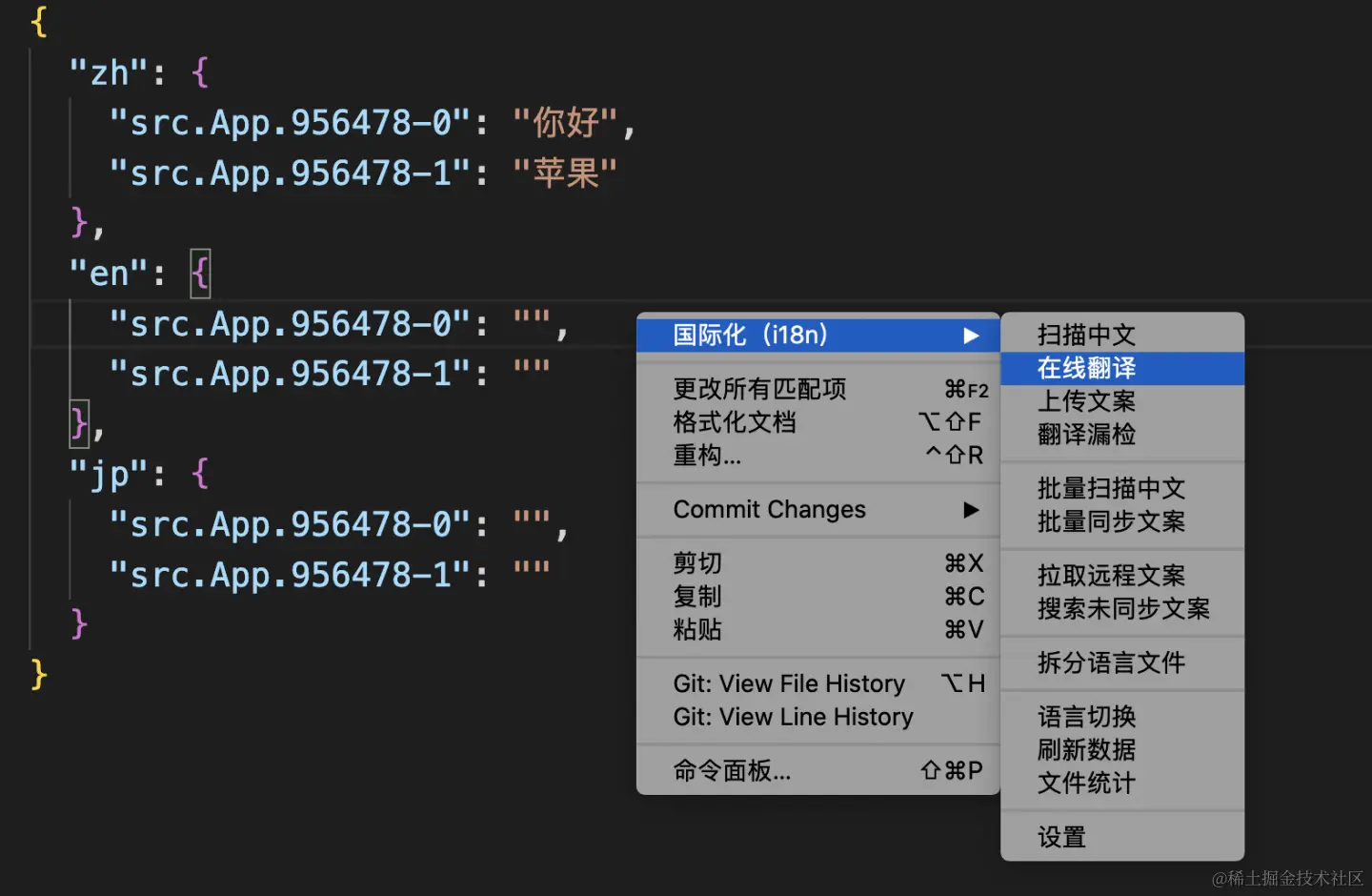Click key "src.App.956478-1" in the jp block
Image resolution: width=1372 pixels, height=896 pixels.
pyautogui.click(x=290, y=575)
